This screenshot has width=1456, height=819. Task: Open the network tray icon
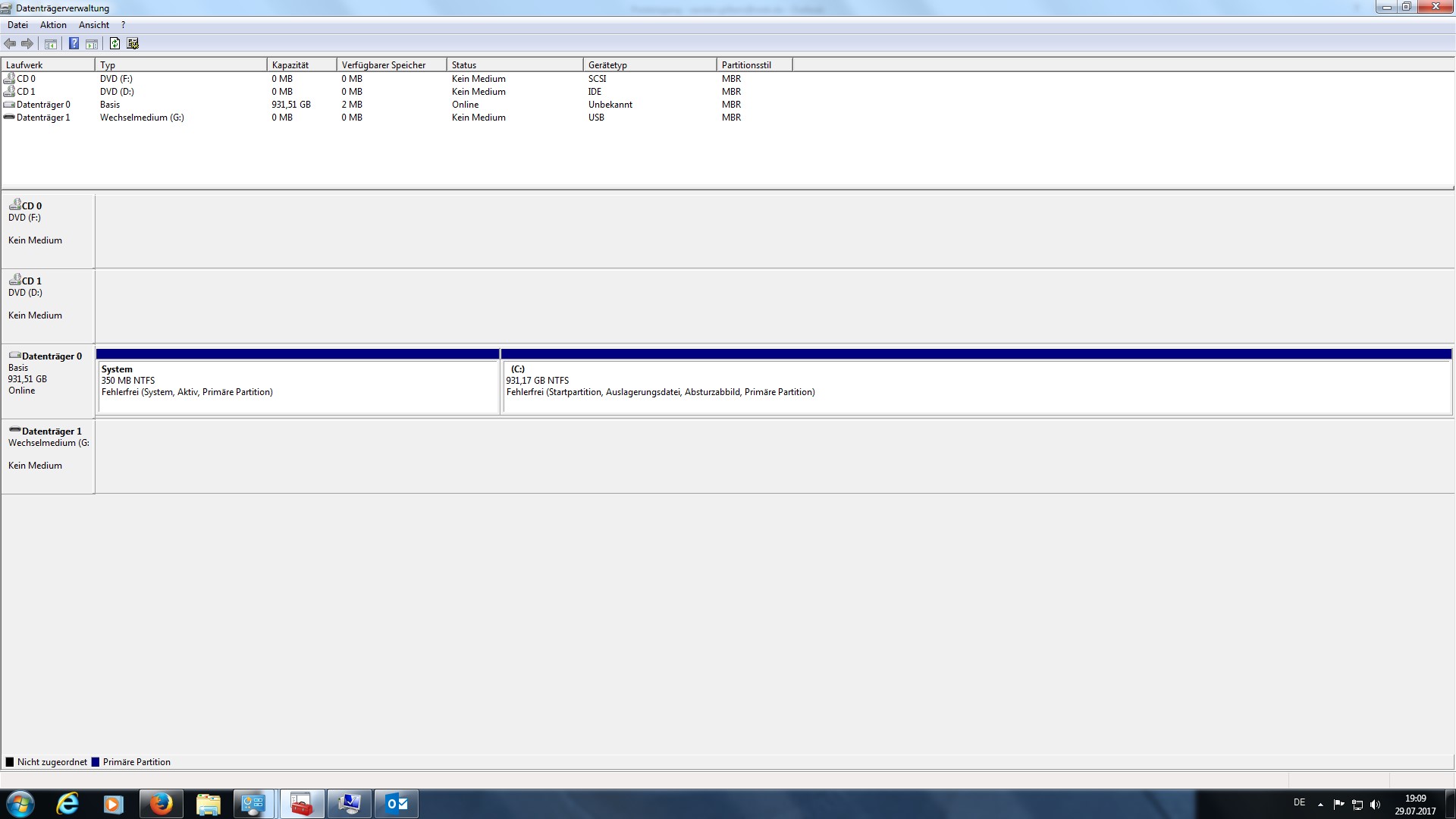coord(1357,805)
